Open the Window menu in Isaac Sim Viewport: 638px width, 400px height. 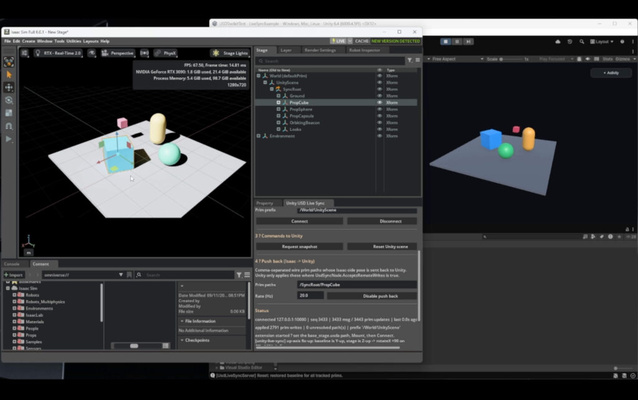point(45,41)
